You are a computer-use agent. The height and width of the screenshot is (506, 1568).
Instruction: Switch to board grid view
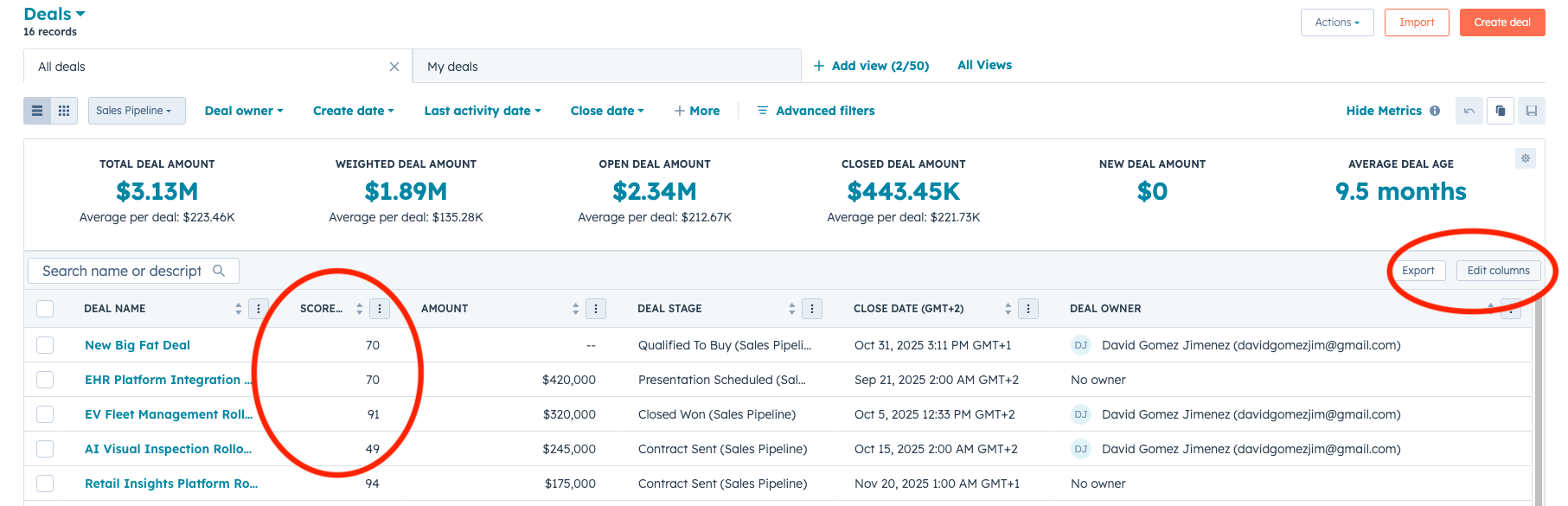point(64,111)
